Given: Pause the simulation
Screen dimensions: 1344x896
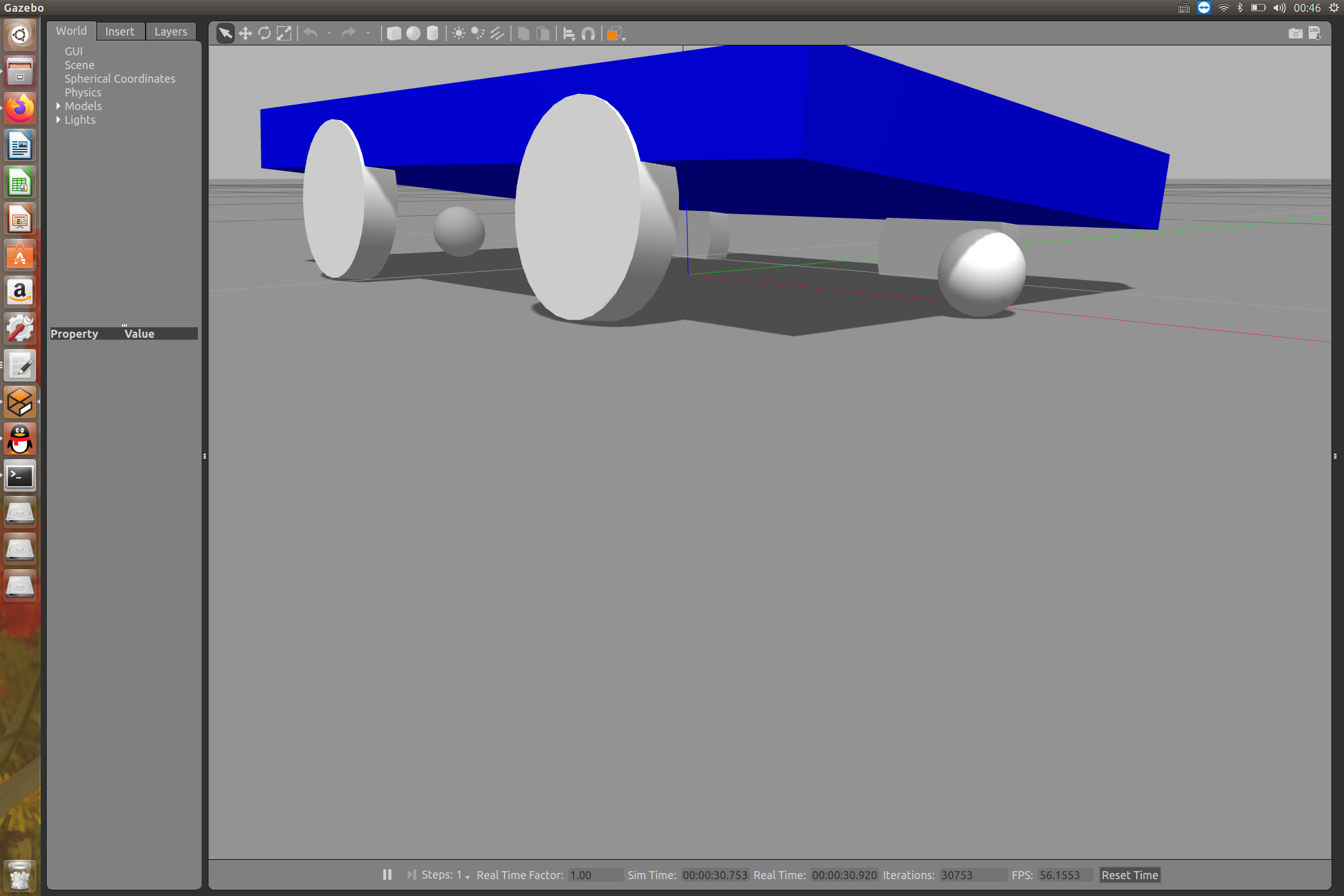Looking at the screenshot, I should 387,875.
